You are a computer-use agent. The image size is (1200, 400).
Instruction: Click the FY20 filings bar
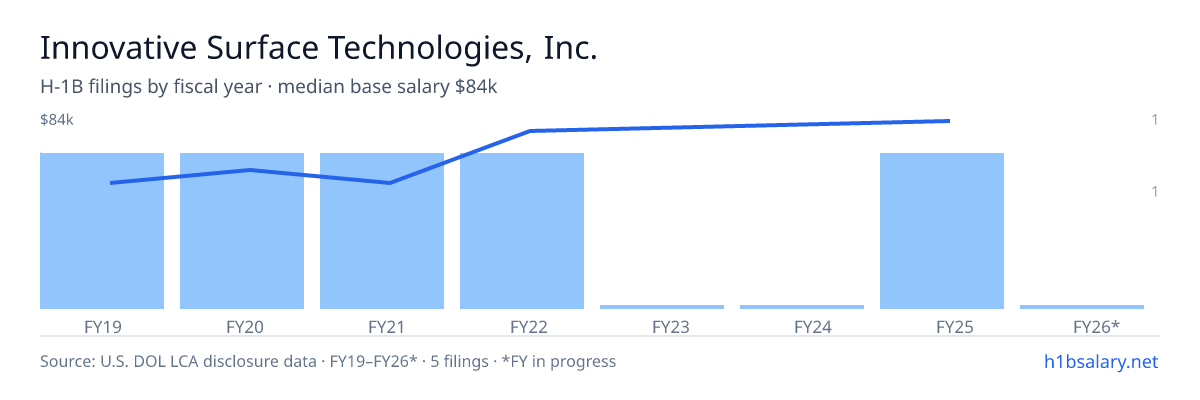242,231
